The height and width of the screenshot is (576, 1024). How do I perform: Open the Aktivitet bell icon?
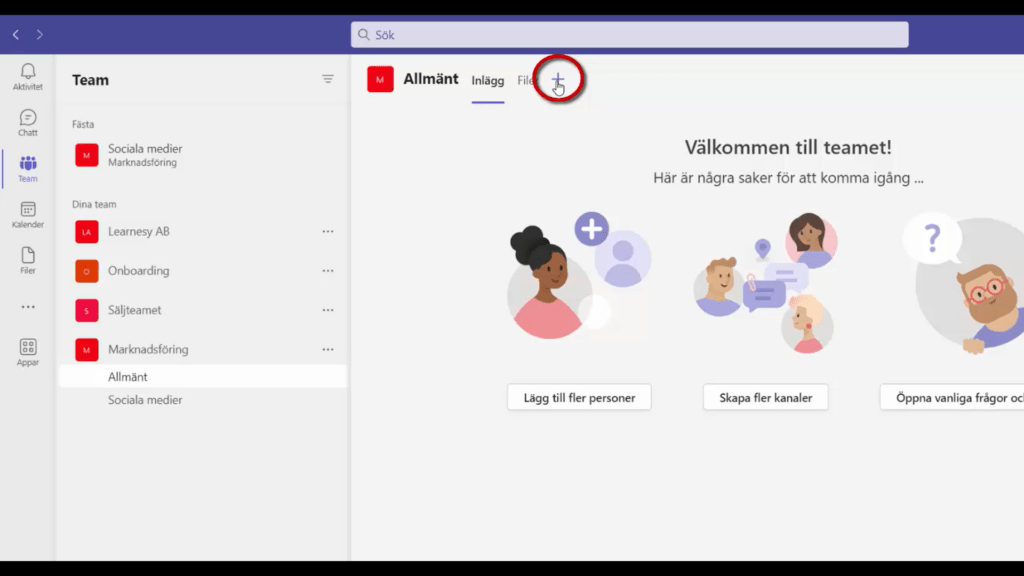28,76
